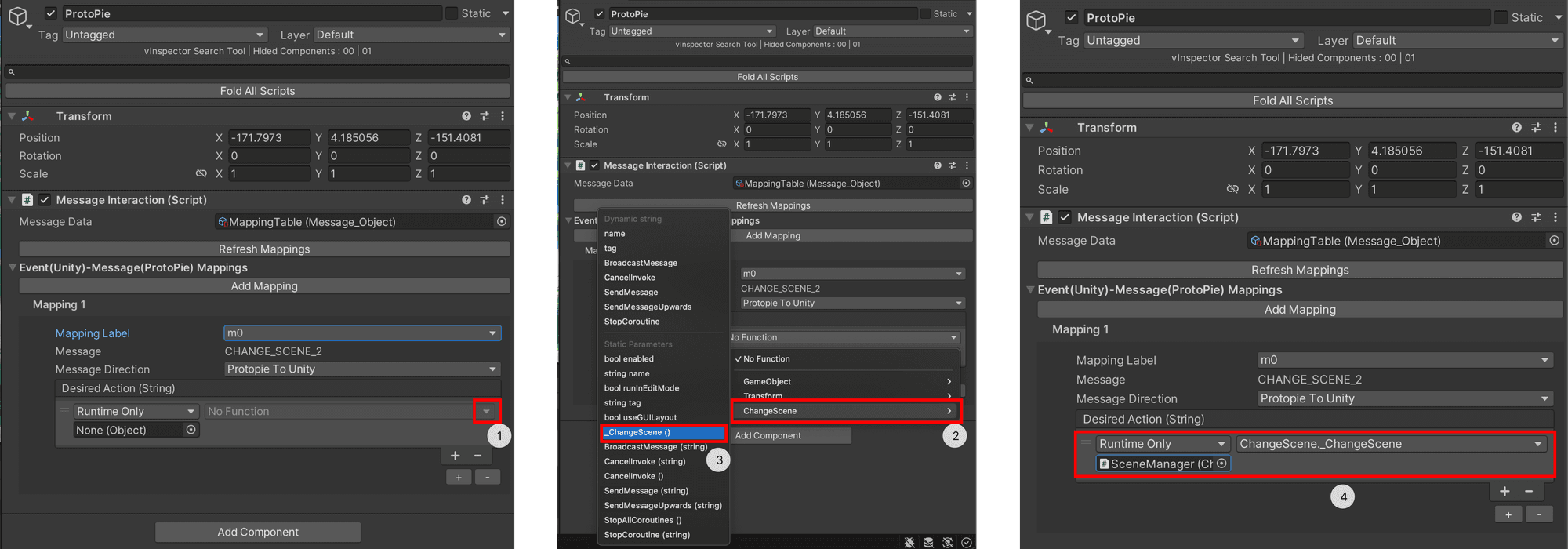Open ChangeScene submenu entry
The width and height of the screenshot is (1568, 549).
click(x=845, y=411)
